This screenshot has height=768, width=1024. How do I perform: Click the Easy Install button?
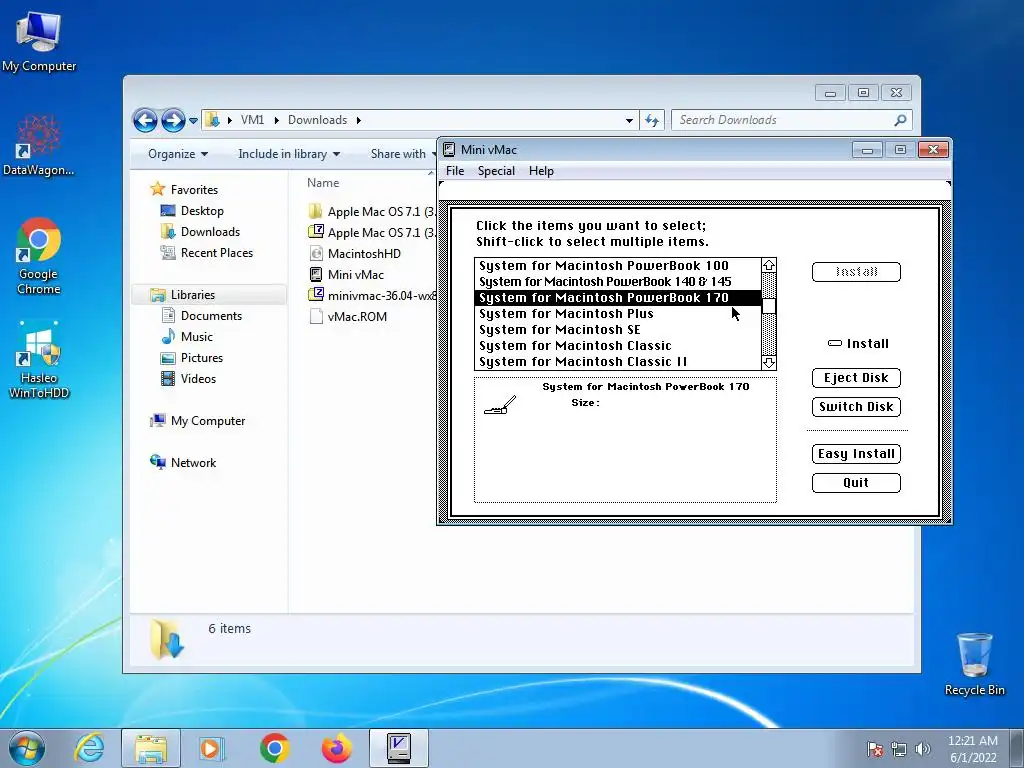[856, 453]
